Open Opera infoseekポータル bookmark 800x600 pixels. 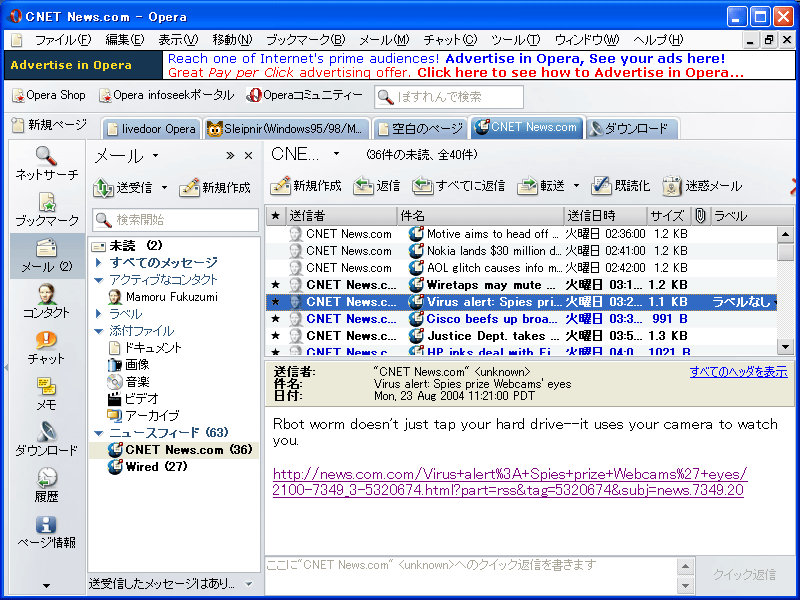(x=166, y=95)
